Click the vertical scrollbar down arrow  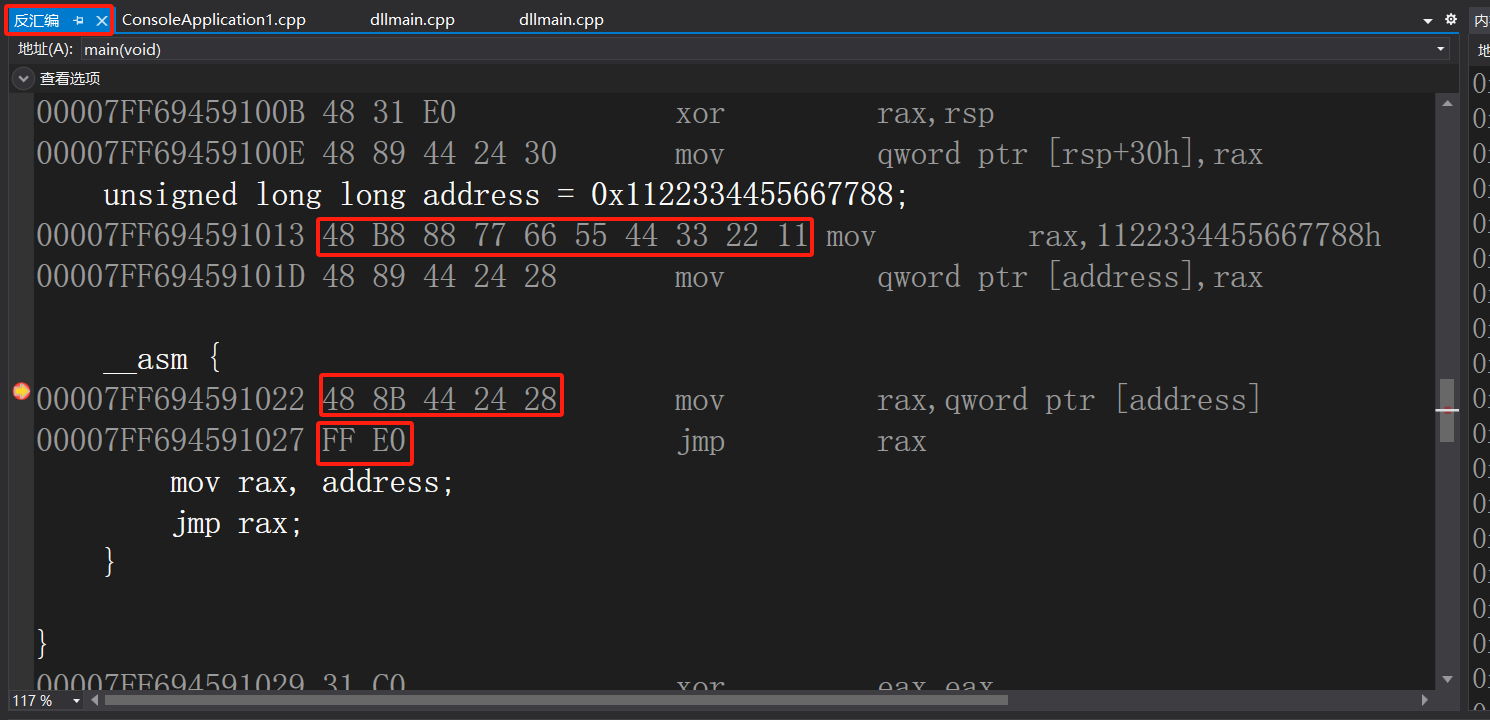(1448, 680)
